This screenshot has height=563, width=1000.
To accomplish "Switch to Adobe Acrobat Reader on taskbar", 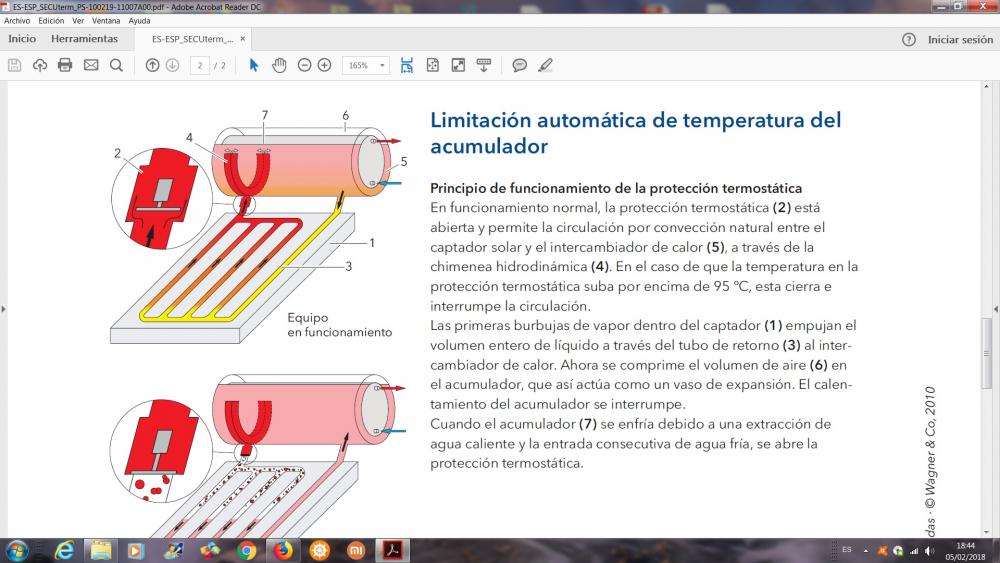I will [x=392, y=550].
